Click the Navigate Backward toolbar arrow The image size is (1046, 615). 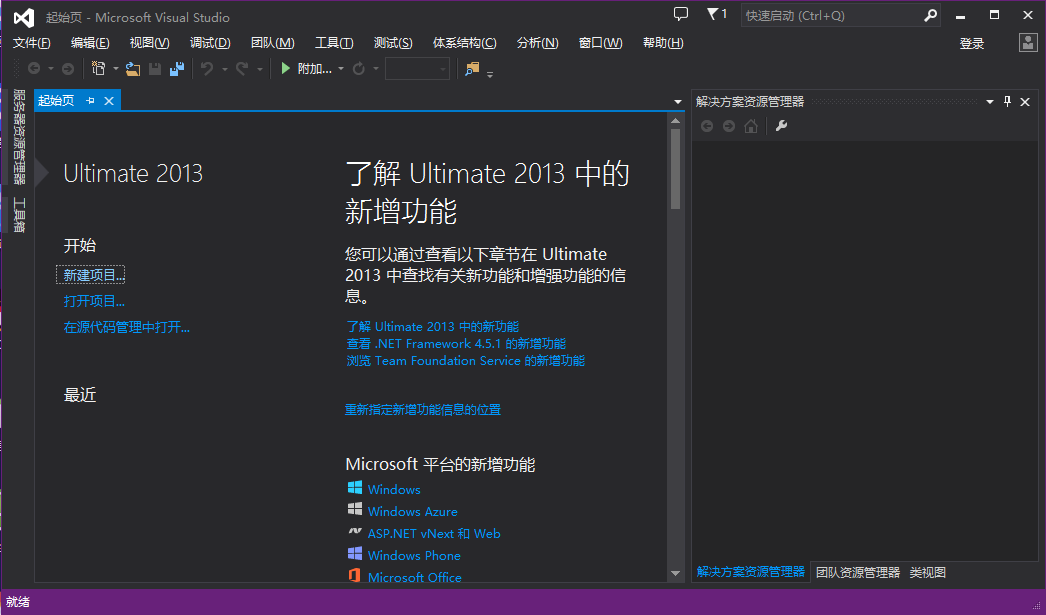click(34, 69)
